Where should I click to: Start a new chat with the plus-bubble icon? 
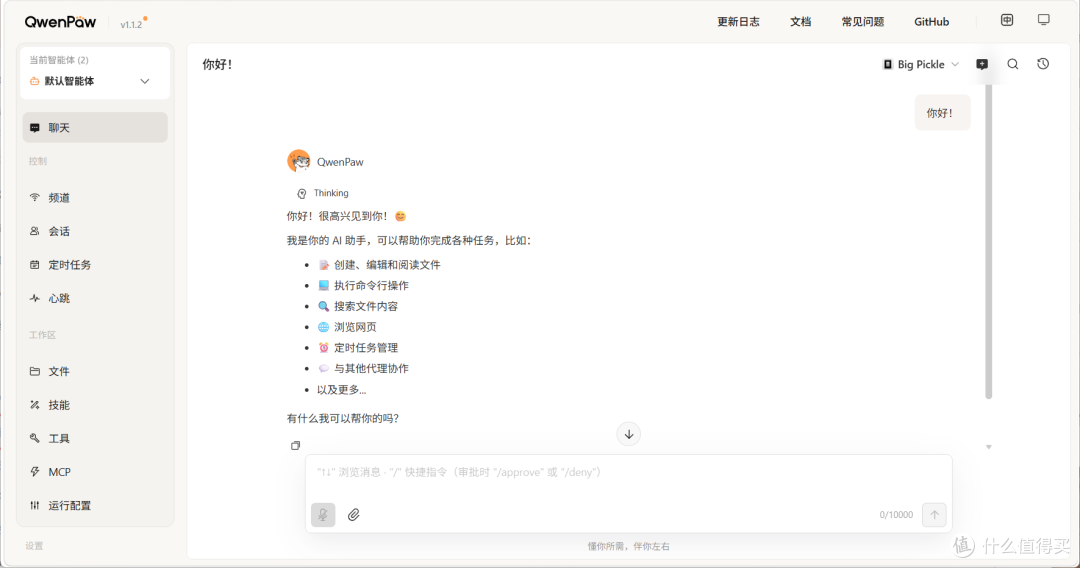pos(982,64)
